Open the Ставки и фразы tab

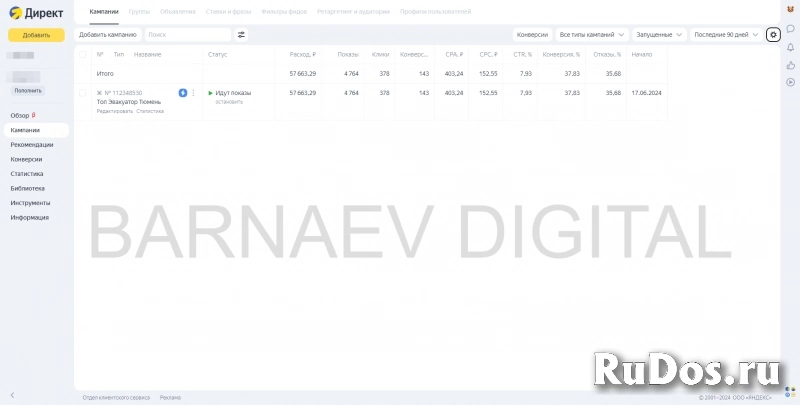click(228, 11)
